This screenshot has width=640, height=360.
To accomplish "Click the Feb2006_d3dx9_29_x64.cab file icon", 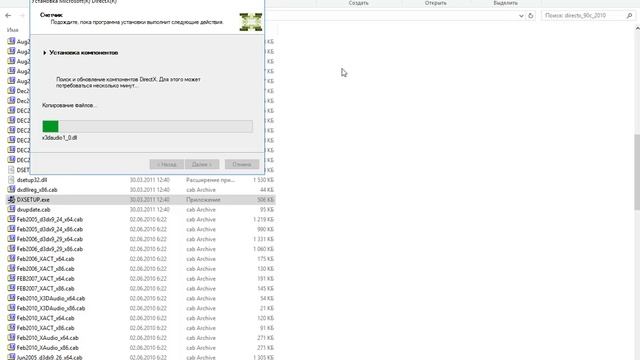I will [11, 239].
